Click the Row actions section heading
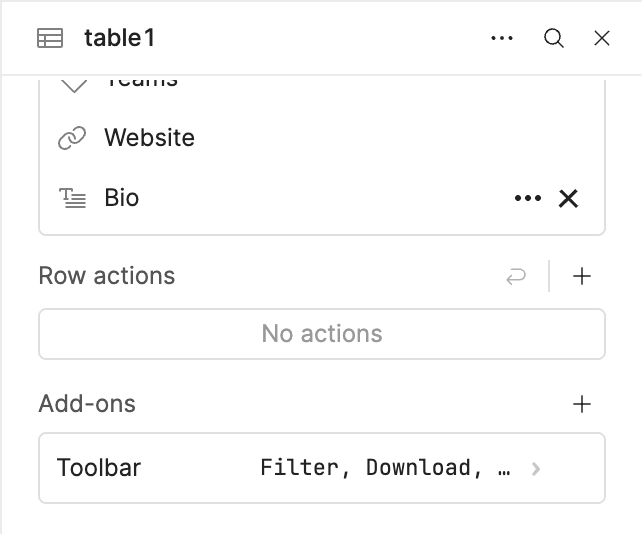The image size is (642, 534). click(x=107, y=277)
